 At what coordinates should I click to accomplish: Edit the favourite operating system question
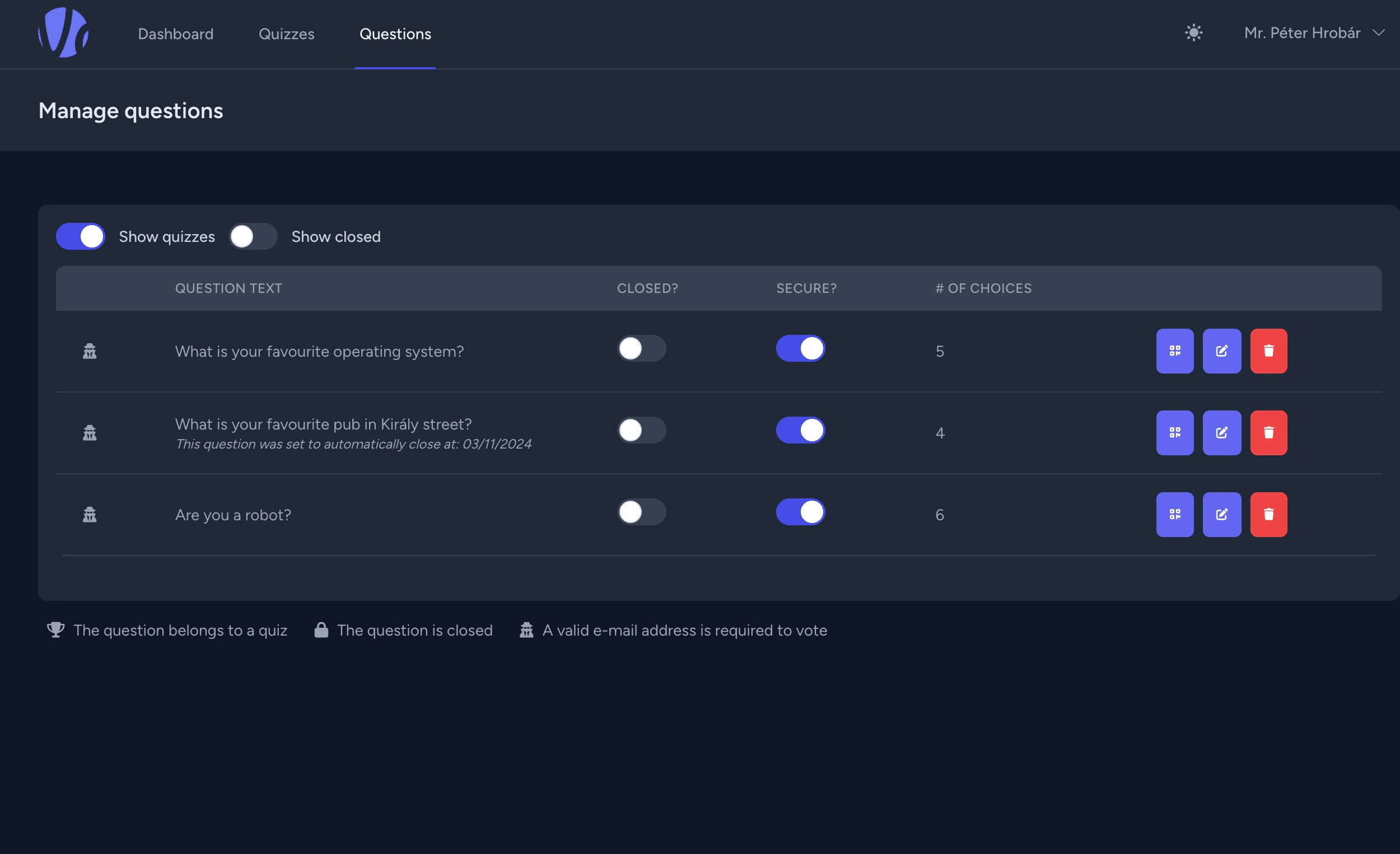[x=1221, y=351]
